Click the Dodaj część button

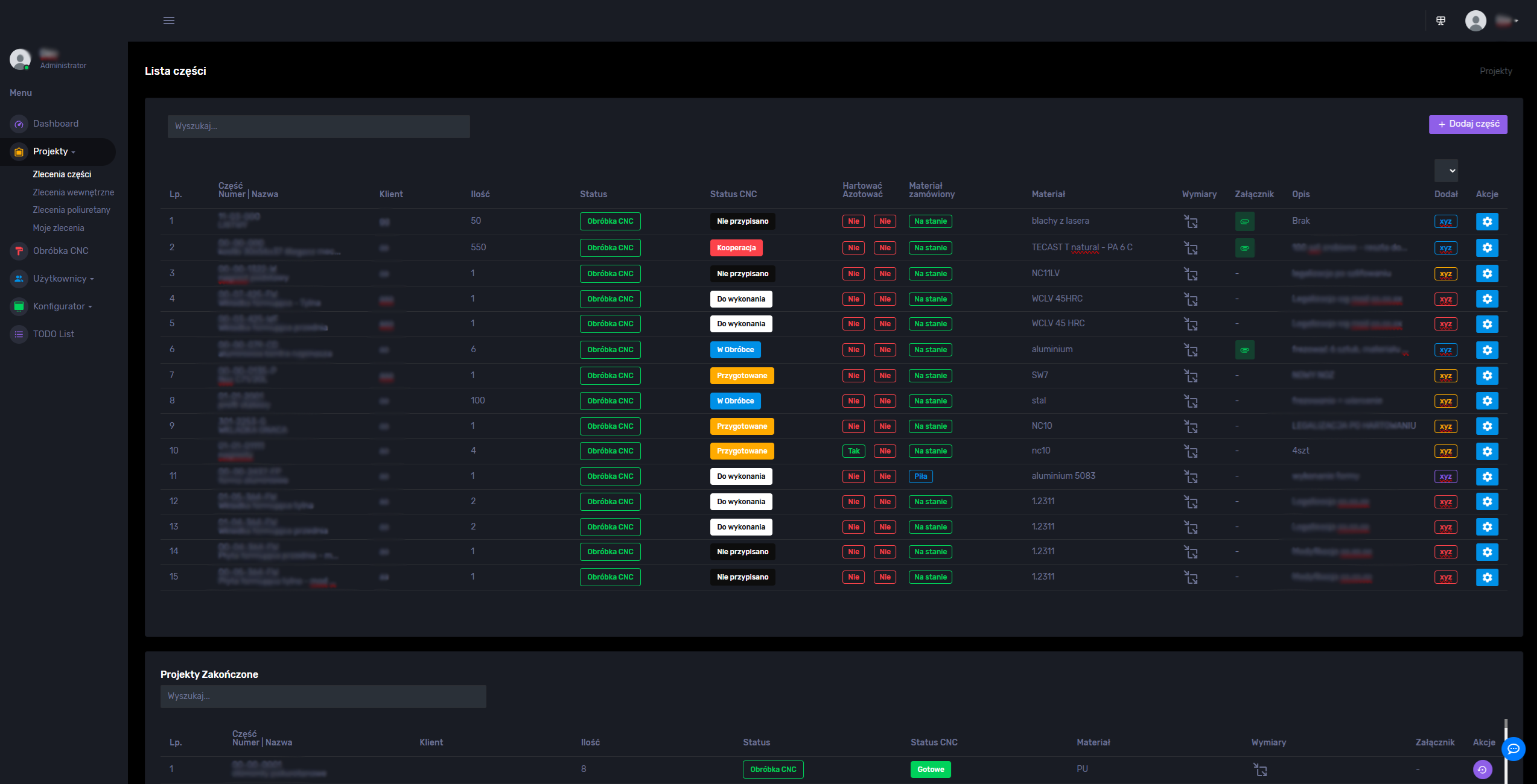tap(1468, 124)
